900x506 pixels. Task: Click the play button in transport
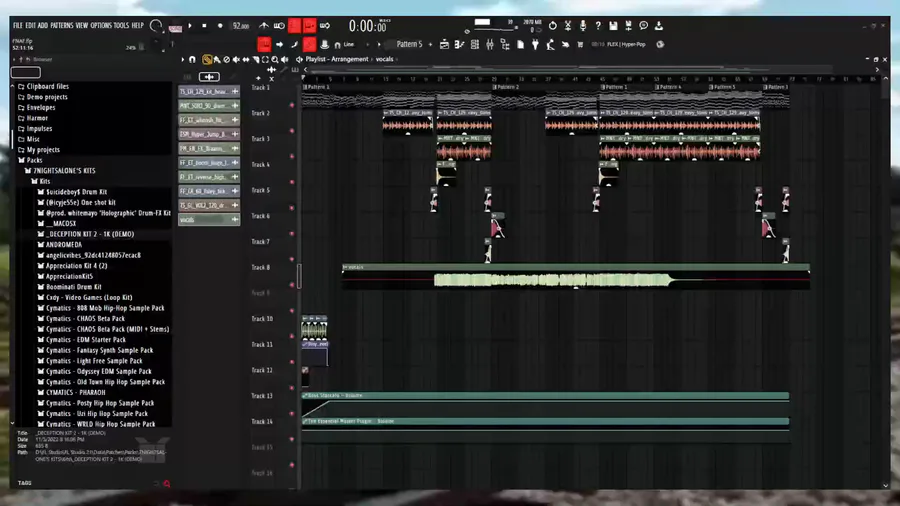tap(190, 26)
